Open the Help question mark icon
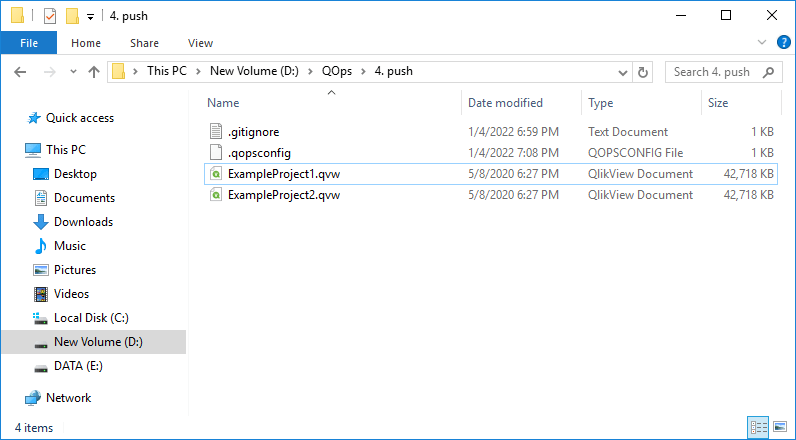This screenshot has height=440, width=796. (783, 43)
